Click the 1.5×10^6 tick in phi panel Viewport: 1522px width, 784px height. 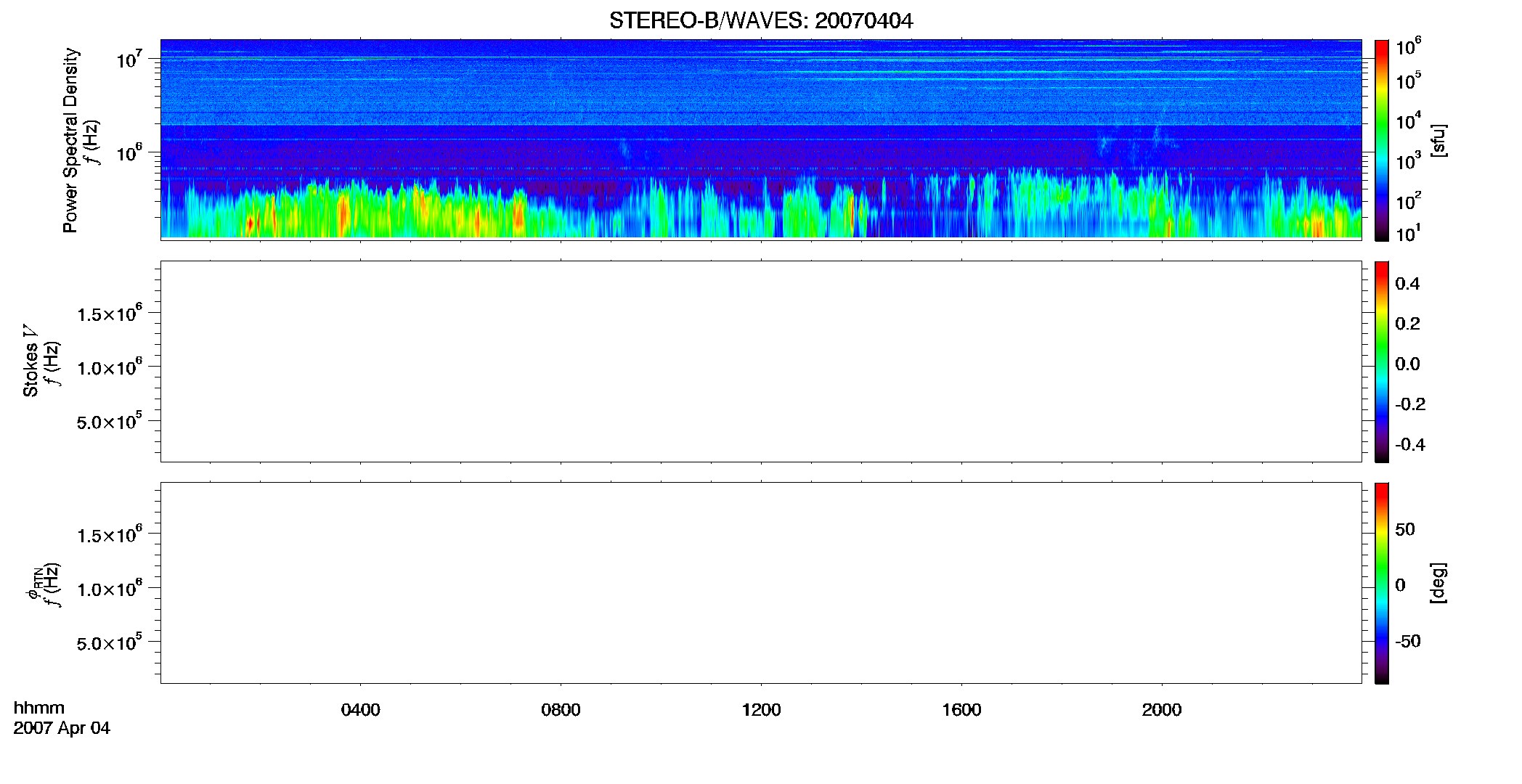point(110,534)
